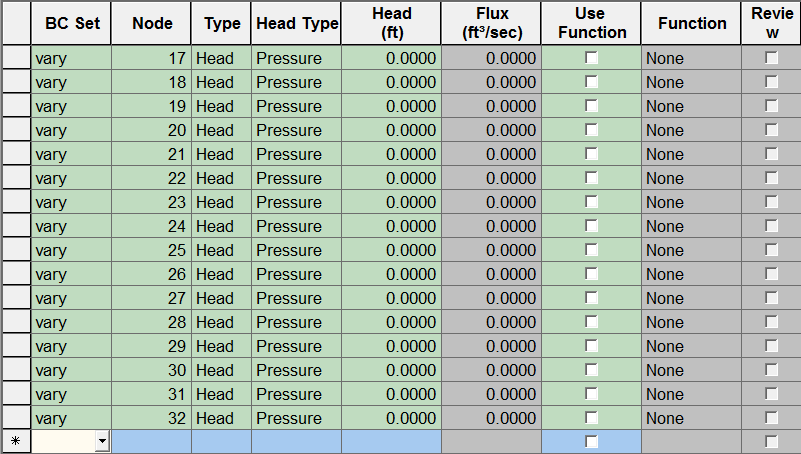
Task: Select Flux cell for node 21
Action: tap(491, 154)
